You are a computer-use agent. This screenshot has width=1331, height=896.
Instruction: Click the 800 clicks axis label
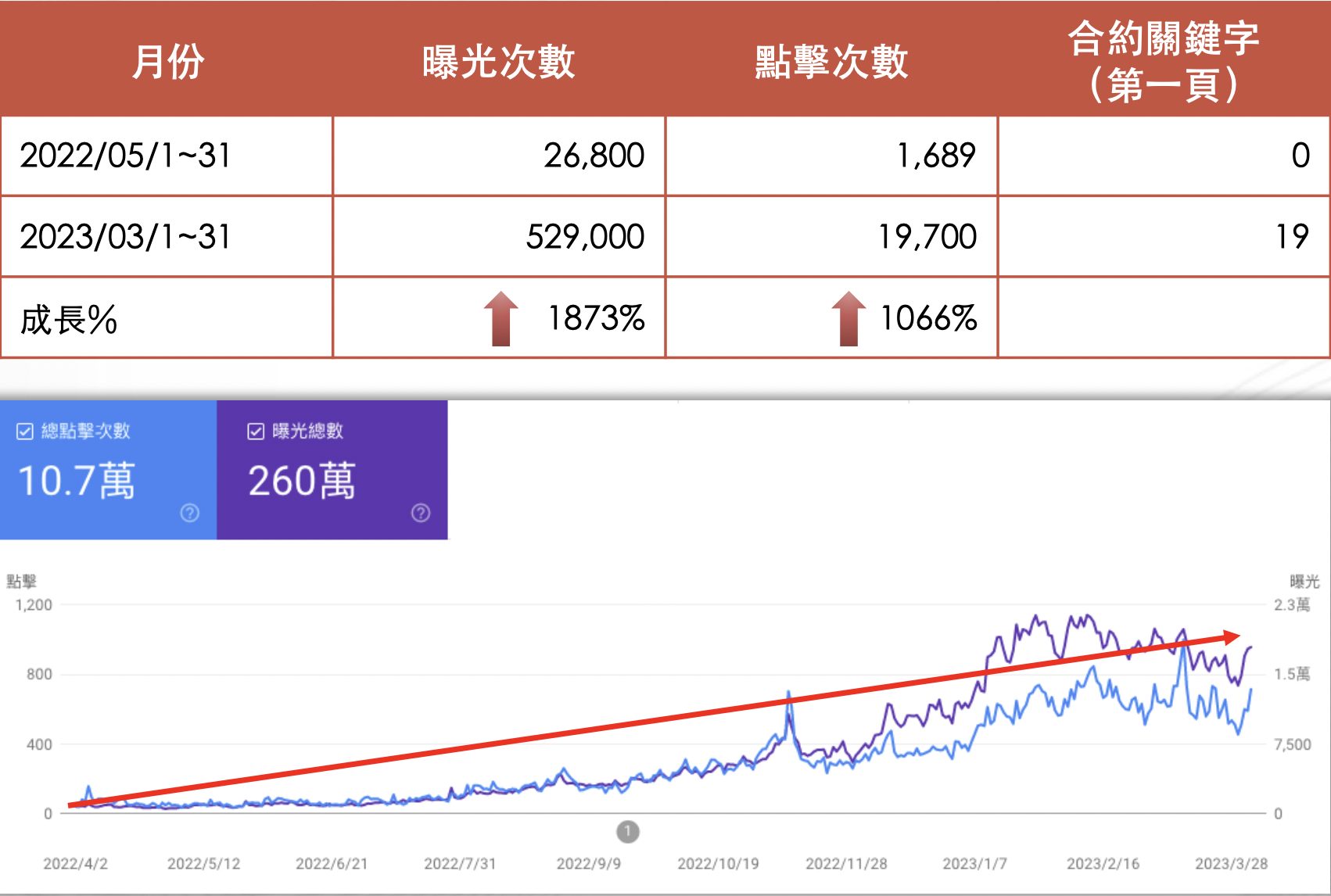click(x=39, y=674)
